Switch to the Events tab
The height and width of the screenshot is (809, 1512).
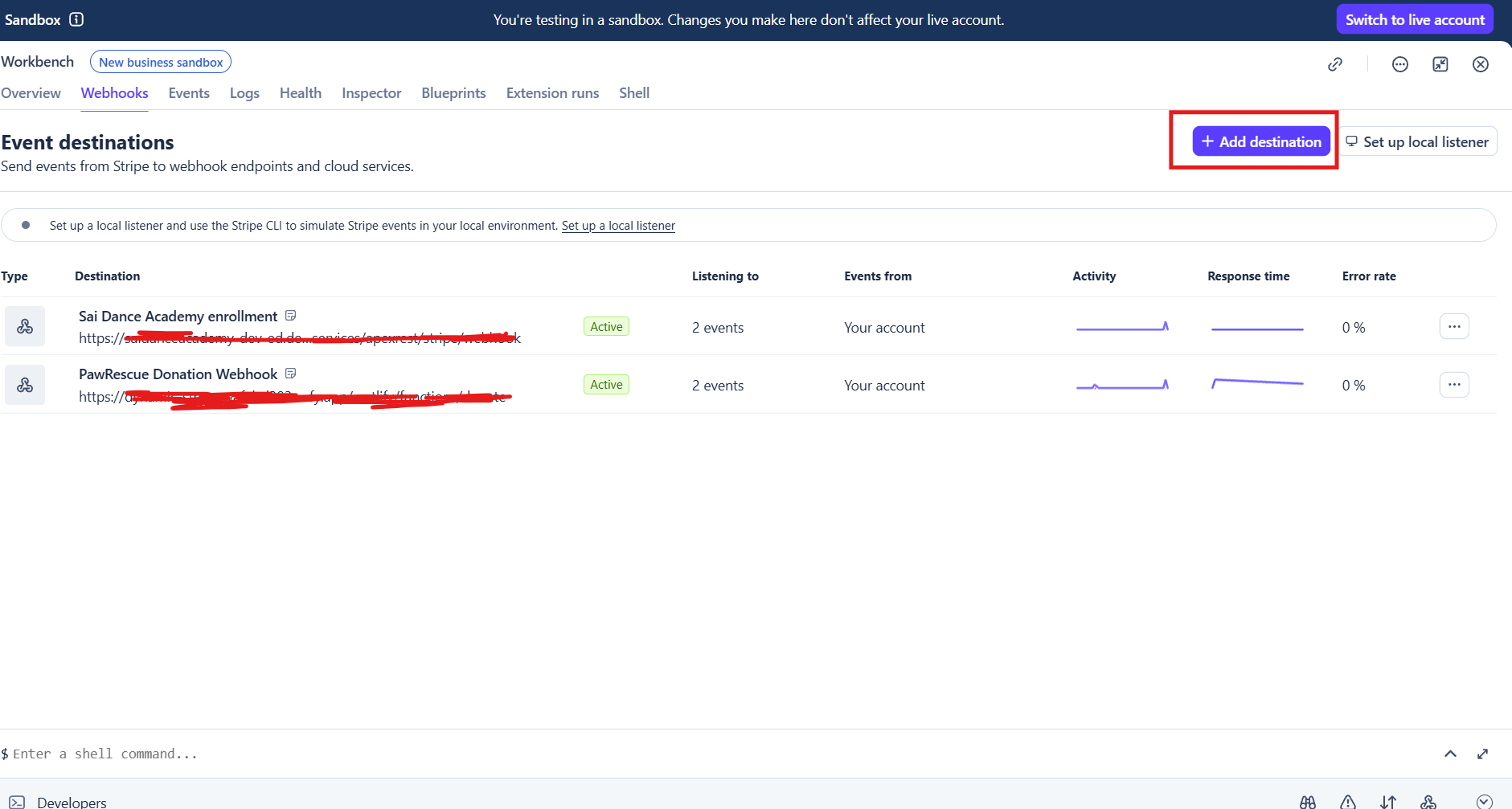pyautogui.click(x=189, y=93)
